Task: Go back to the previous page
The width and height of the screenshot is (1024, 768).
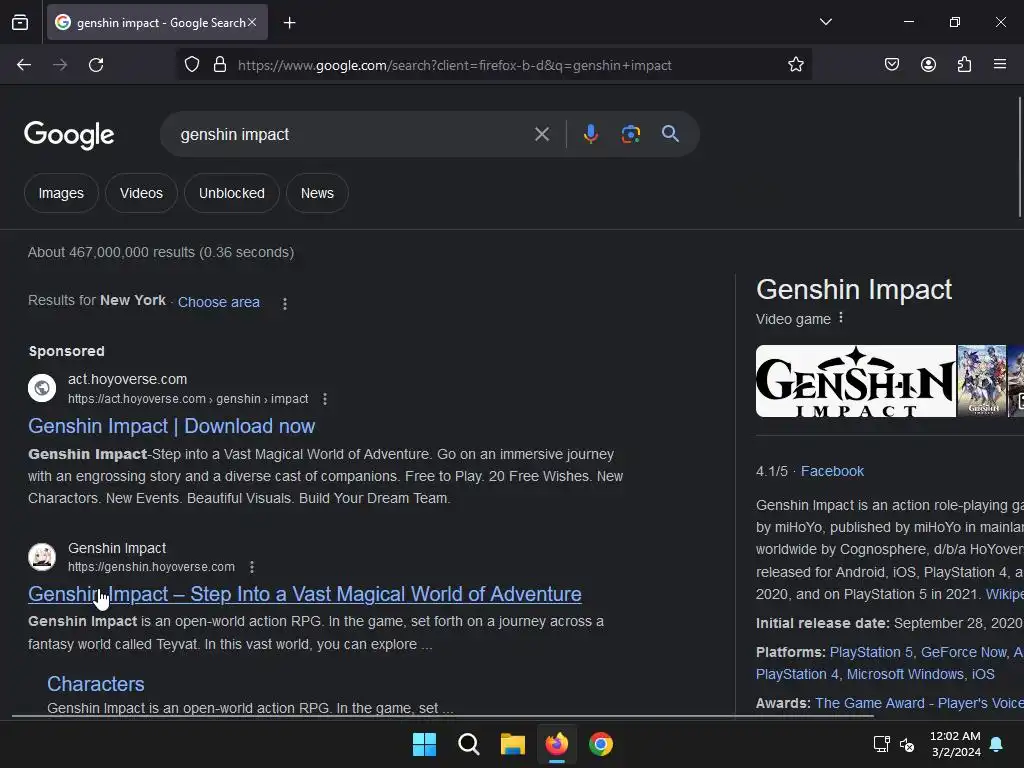Action: coord(24,65)
